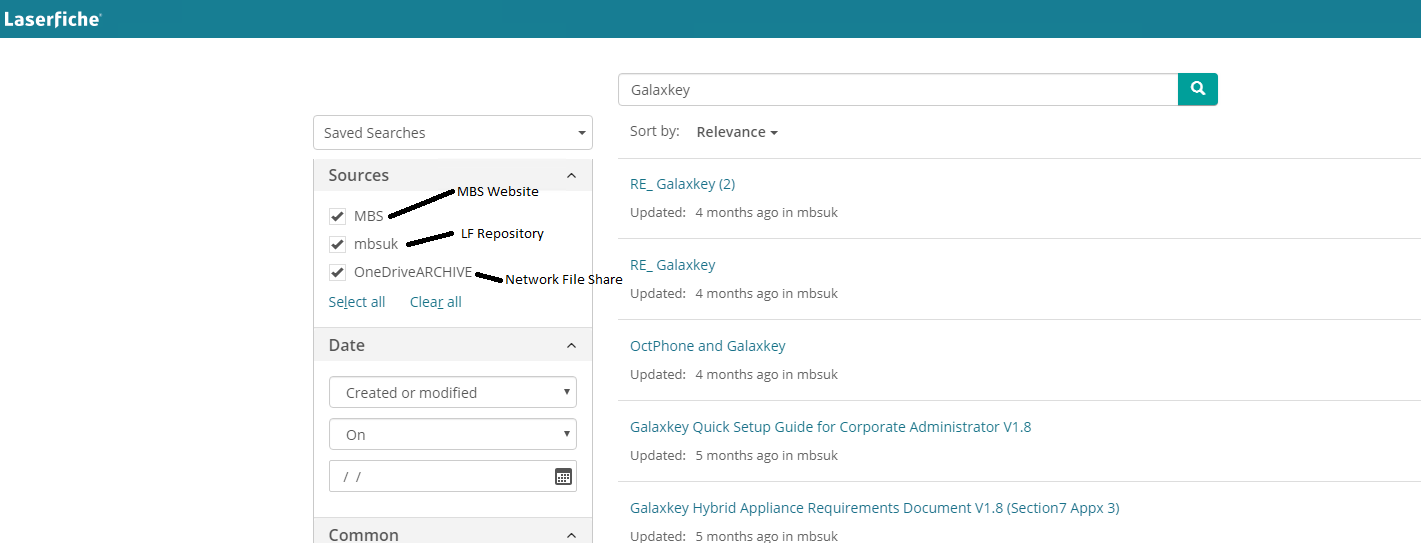Click the Clear all link
This screenshot has width=1421, height=543.
point(436,302)
